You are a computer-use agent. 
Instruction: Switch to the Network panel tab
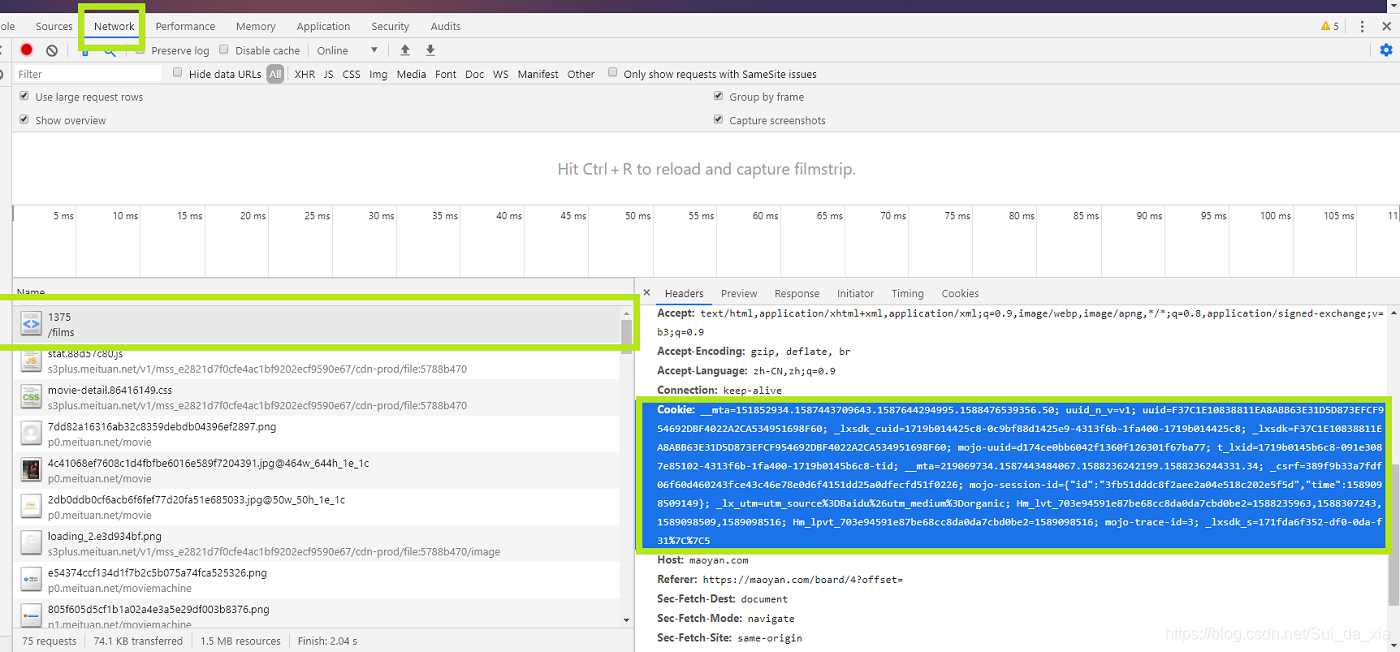pyautogui.click(x=114, y=26)
